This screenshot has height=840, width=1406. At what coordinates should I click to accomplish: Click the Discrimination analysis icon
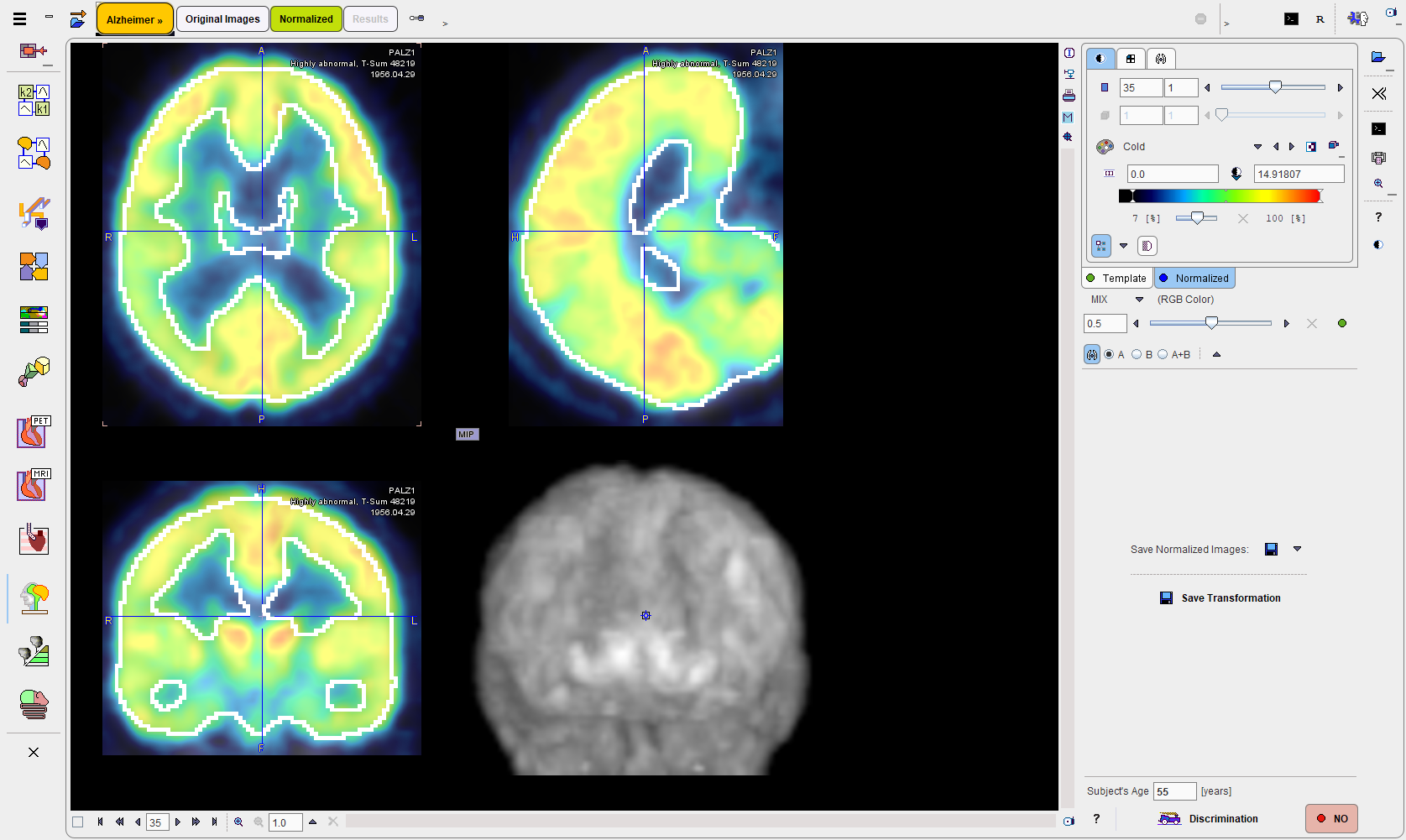(1169, 818)
